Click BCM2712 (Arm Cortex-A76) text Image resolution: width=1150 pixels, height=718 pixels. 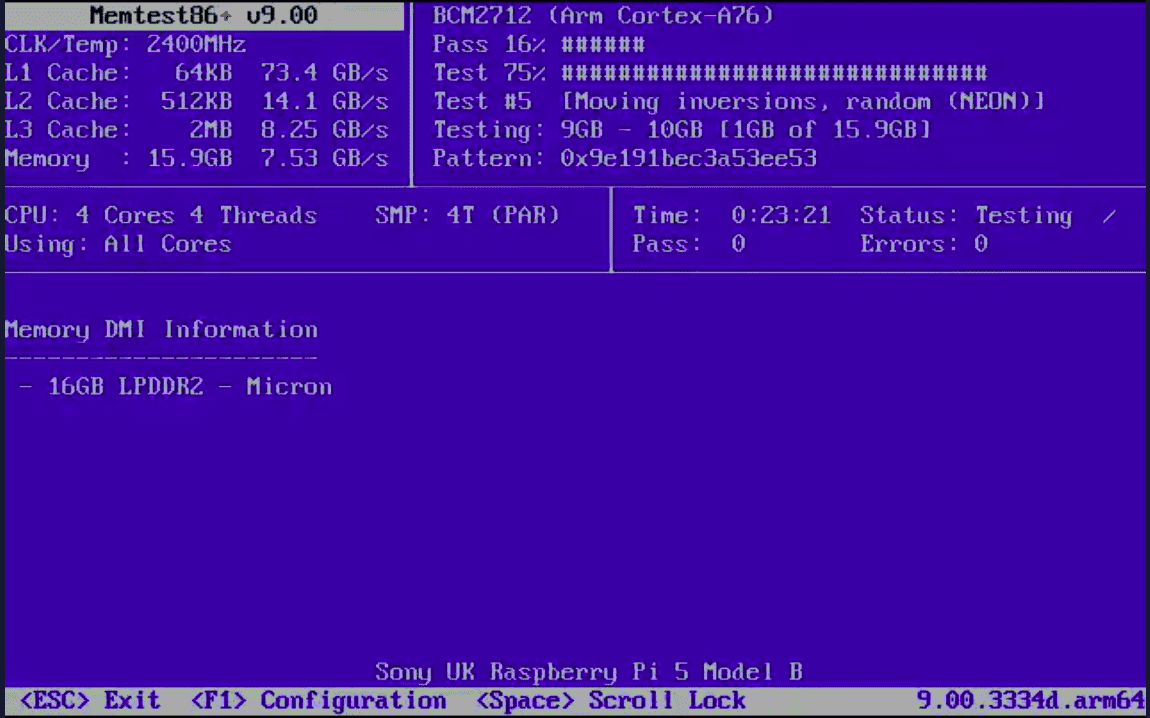603,15
